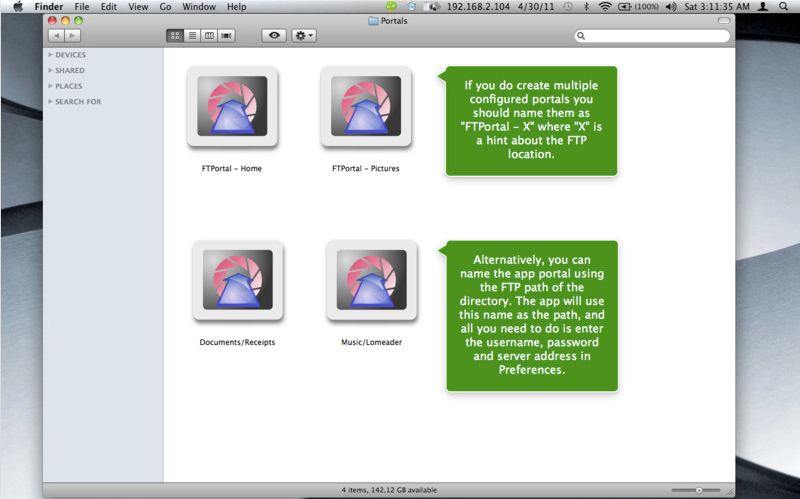Open the Documents/Receipts portal icon
Screen dimensions: 800x499
[238, 280]
